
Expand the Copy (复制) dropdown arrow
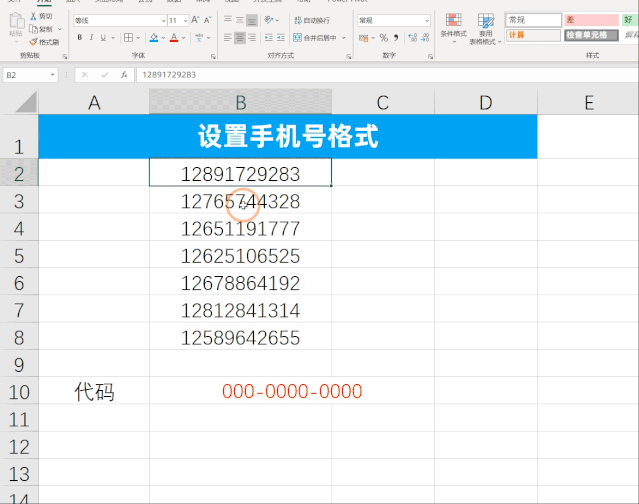[x=59, y=29]
